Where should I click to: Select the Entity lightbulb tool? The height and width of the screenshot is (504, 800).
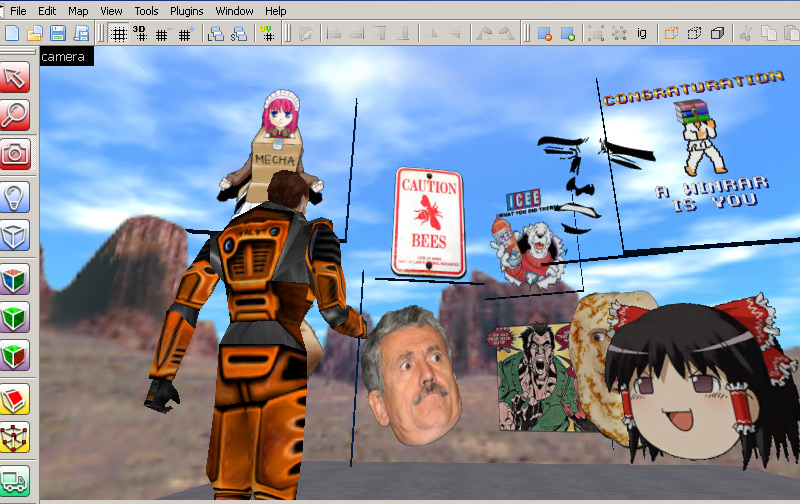point(15,197)
